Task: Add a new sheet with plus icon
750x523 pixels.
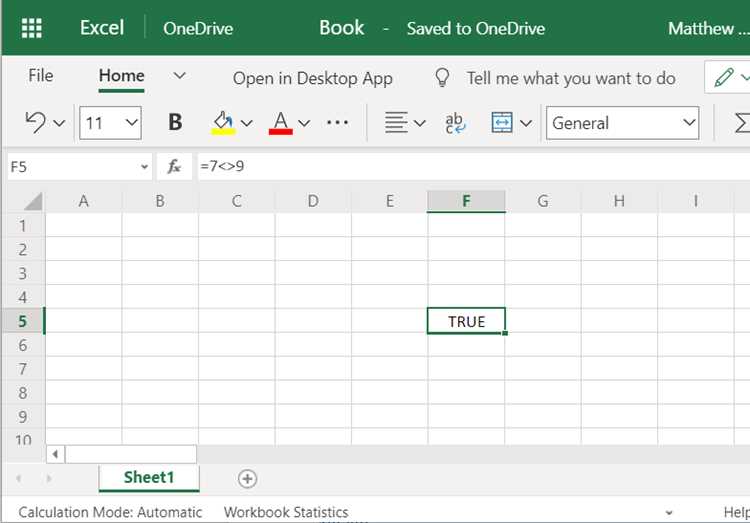Action: [x=247, y=478]
